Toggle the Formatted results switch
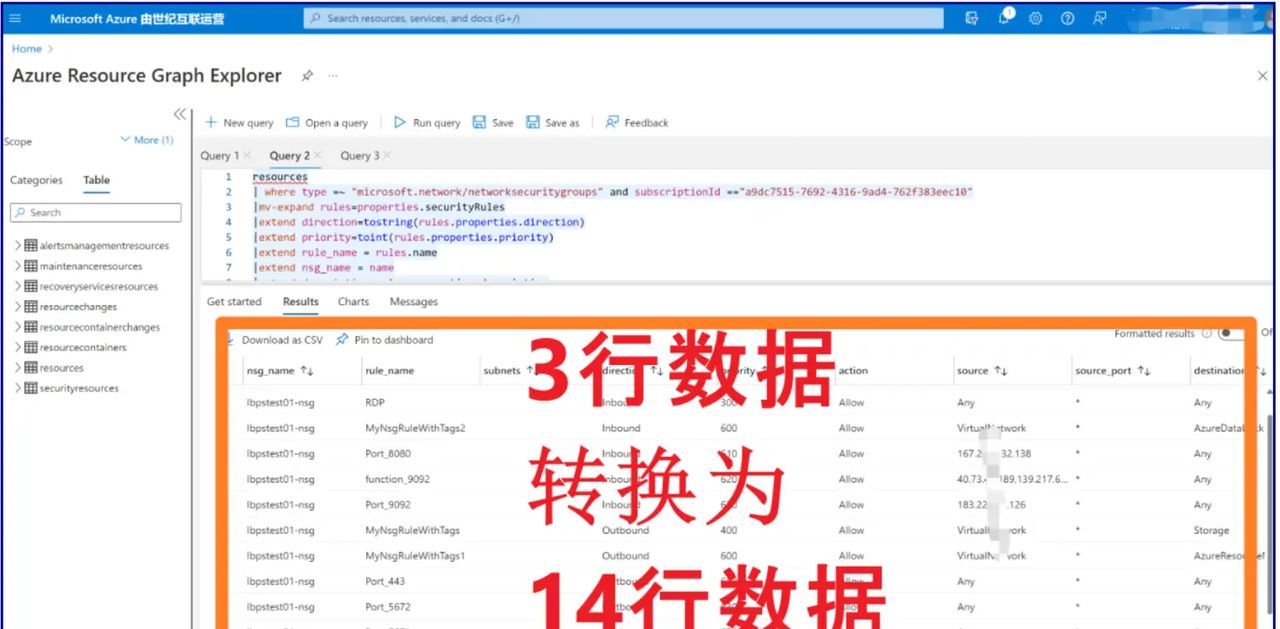 point(1230,334)
